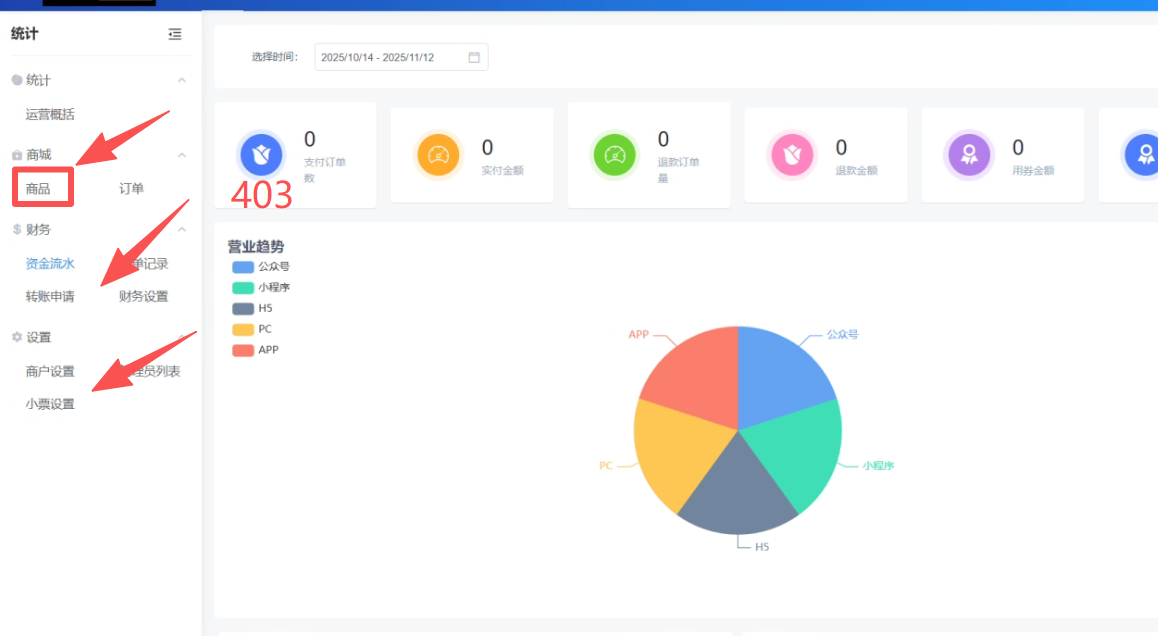The width and height of the screenshot is (1158, 636).
Task: Collapse the 财务 section chevron
Action: coord(181,229)
